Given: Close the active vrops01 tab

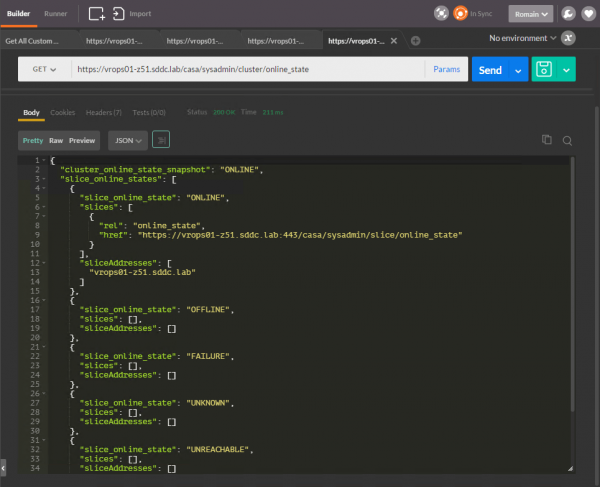Looking at the screenshot, I should coord(394,41).
